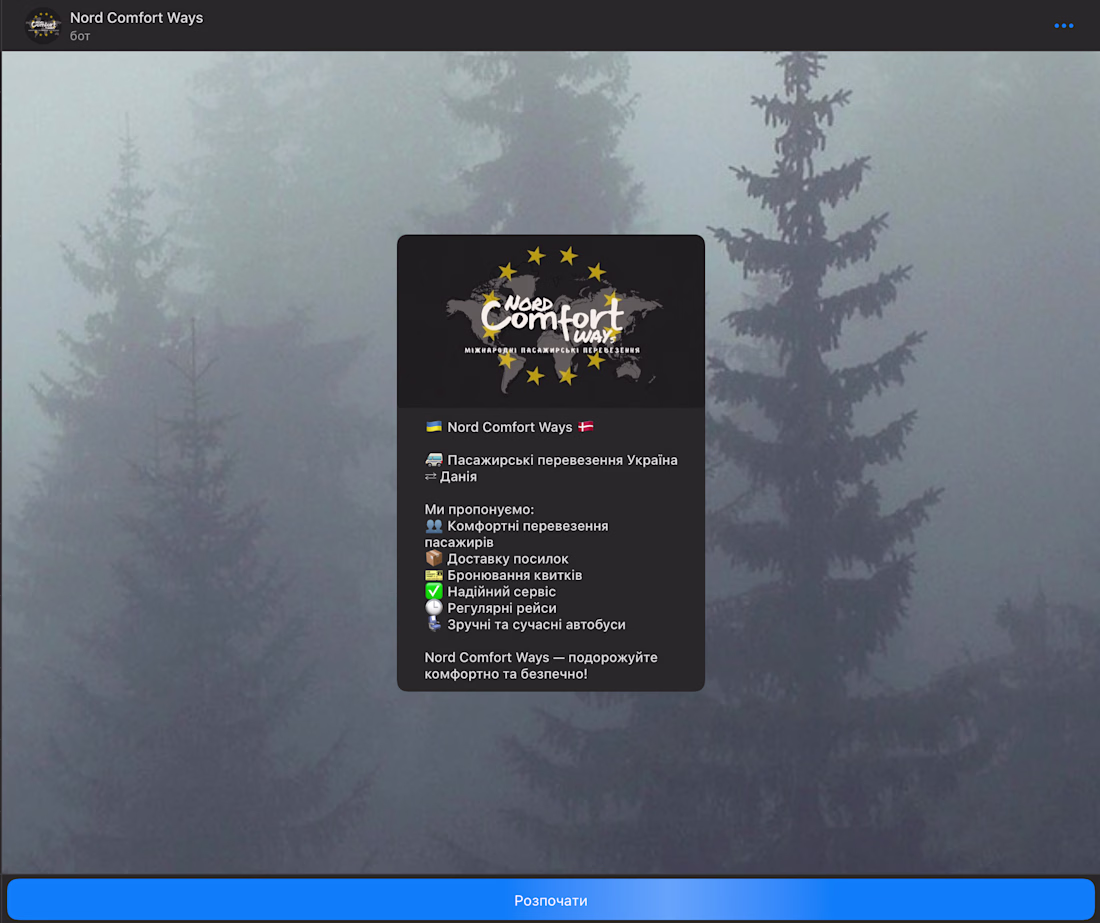The height and width of the screenshot is (923, 1100).
Task: Click the text "Ми пропонуємо:"
Action: coord(479,509)
